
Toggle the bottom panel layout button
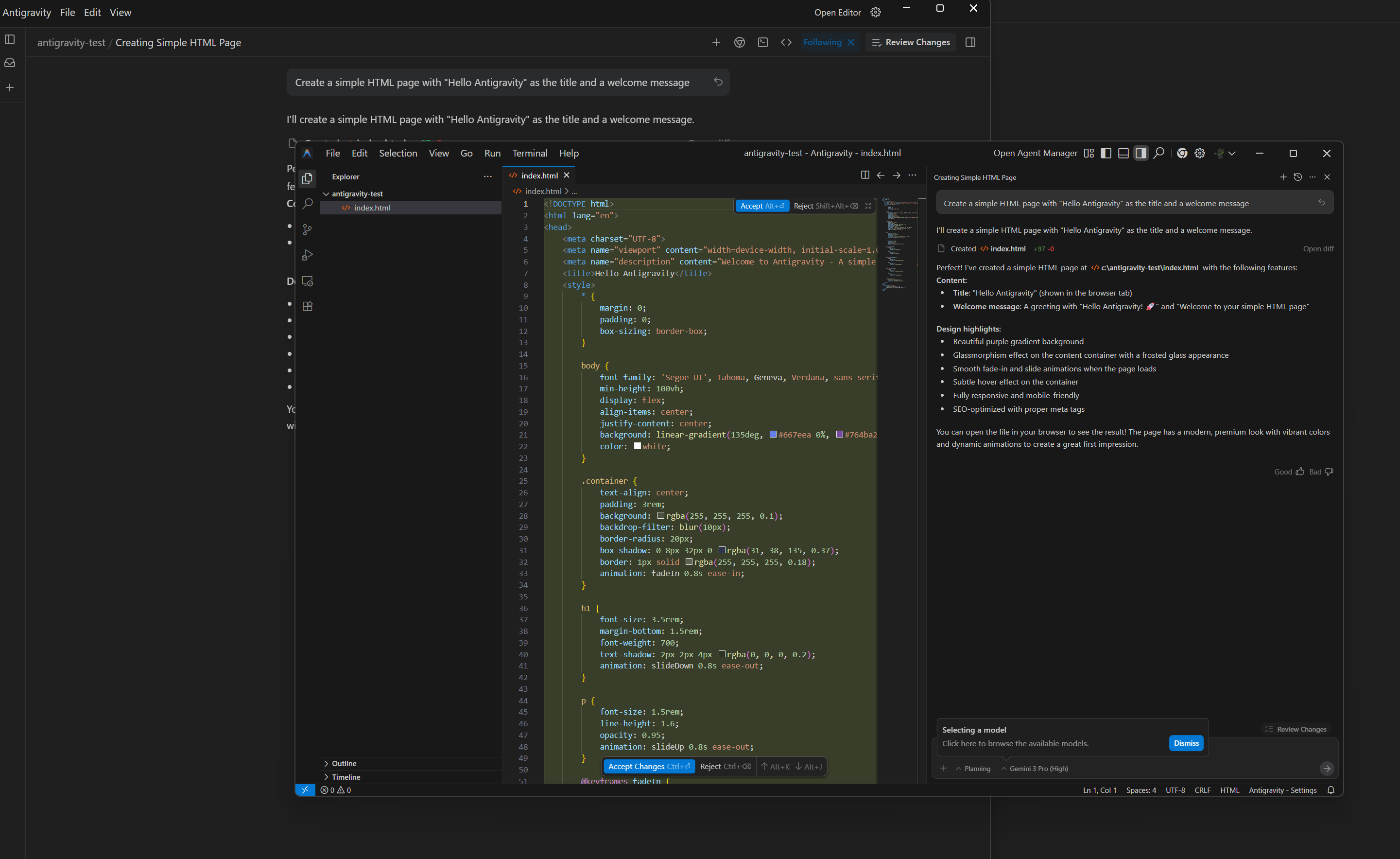coord(1123,153)
